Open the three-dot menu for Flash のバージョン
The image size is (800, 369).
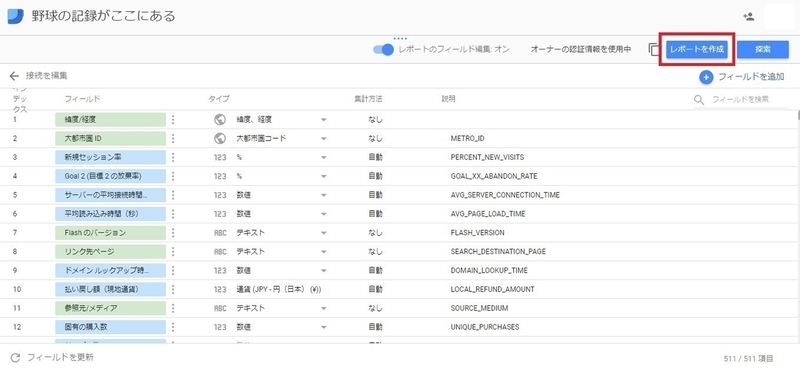pyautogui.click(x=173, y=233)
